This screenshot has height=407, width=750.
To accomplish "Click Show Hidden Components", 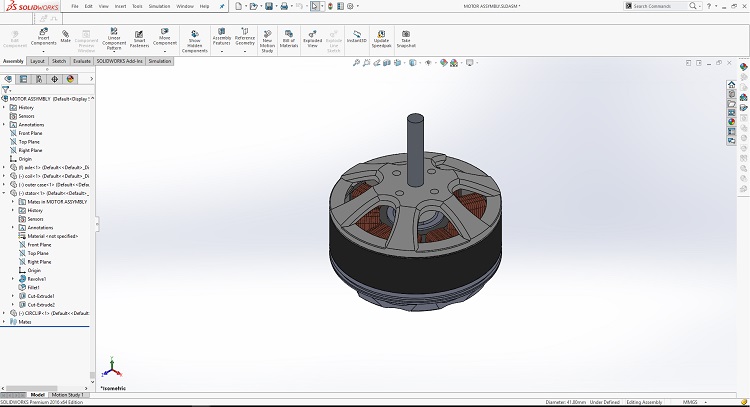I will [x=195, y=41].
